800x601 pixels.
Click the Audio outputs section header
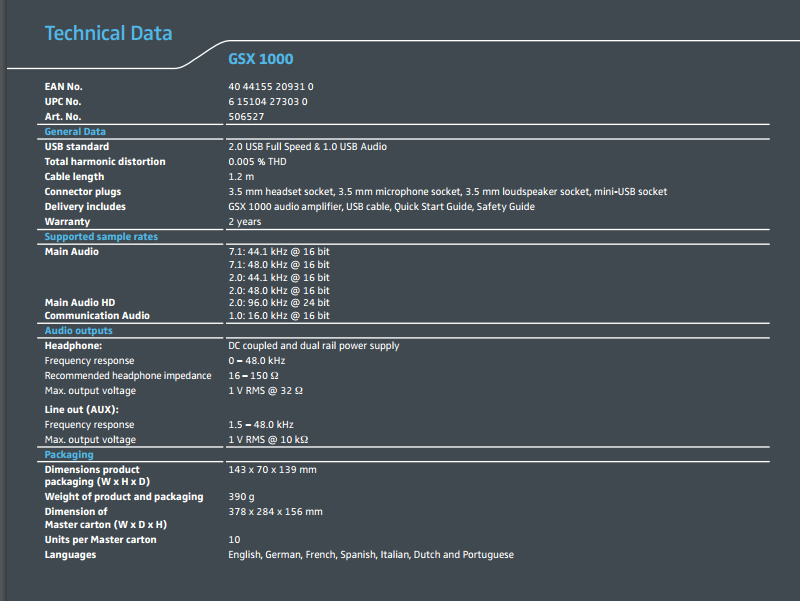(79, 331)
